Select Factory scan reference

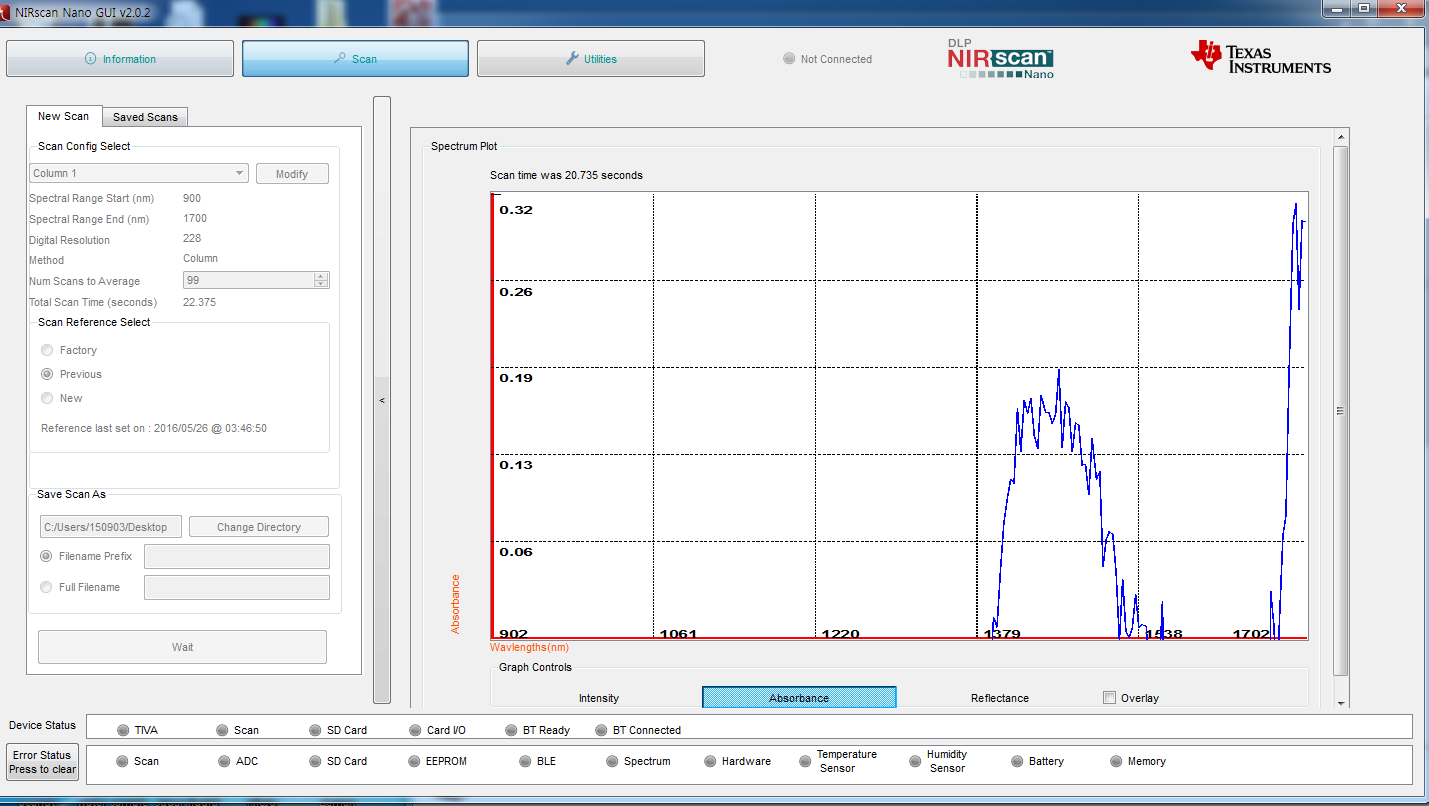point(47,350)
